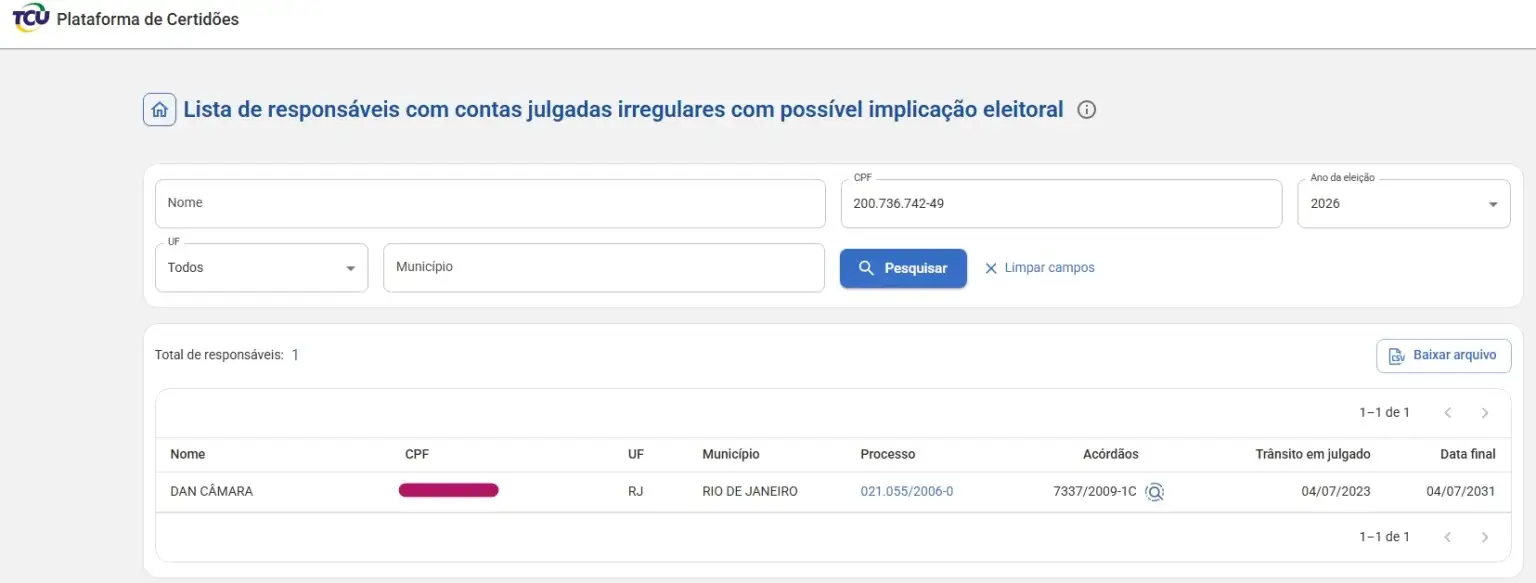
Task: Open the UF dropdown showing Todos
Action: [x=262, y=268]
